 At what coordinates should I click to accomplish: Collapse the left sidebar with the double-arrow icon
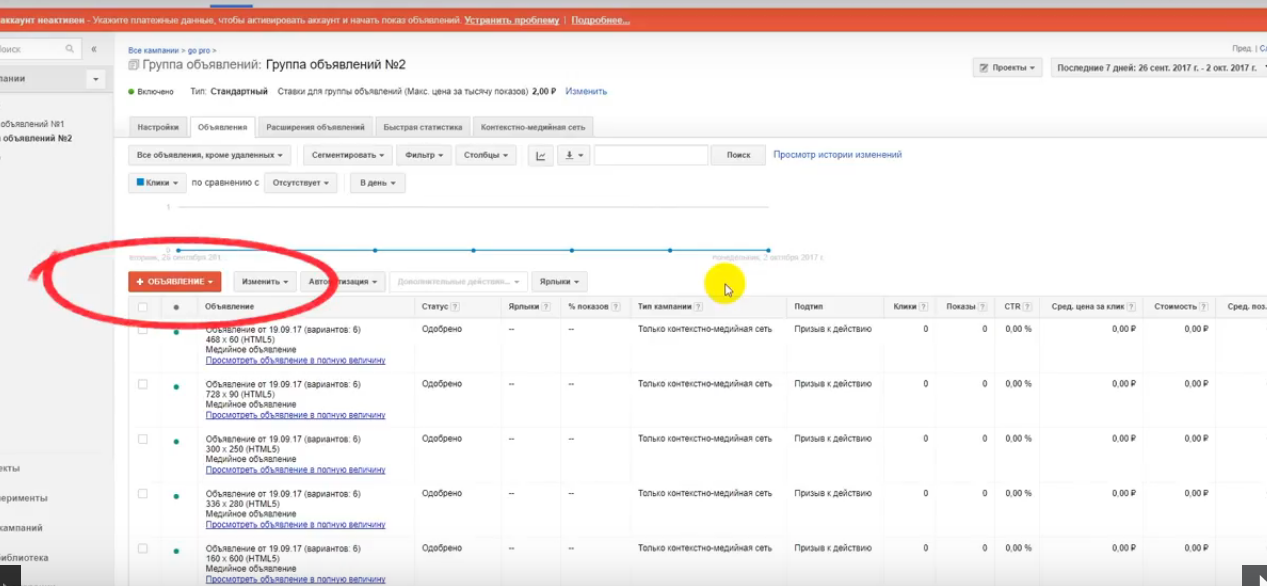[94, 48]
